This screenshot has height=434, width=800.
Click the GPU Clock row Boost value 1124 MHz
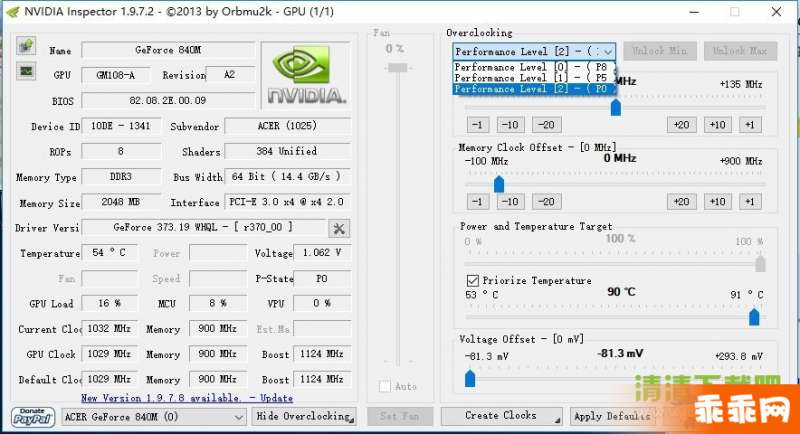point(322,354)
